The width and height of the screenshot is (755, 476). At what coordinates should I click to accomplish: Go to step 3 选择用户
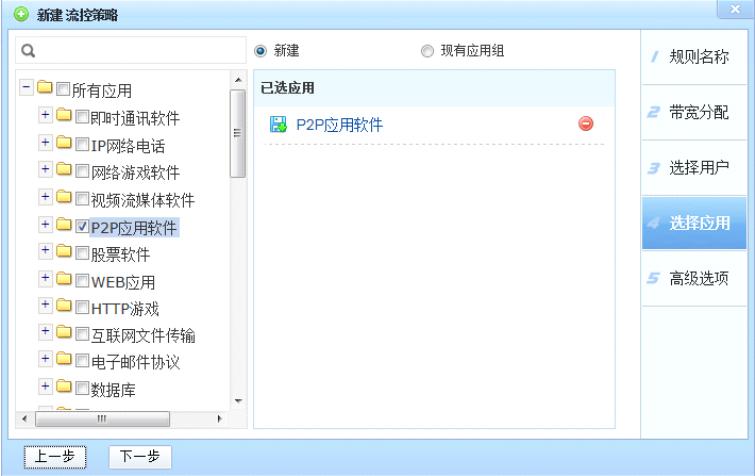(694, 167)
